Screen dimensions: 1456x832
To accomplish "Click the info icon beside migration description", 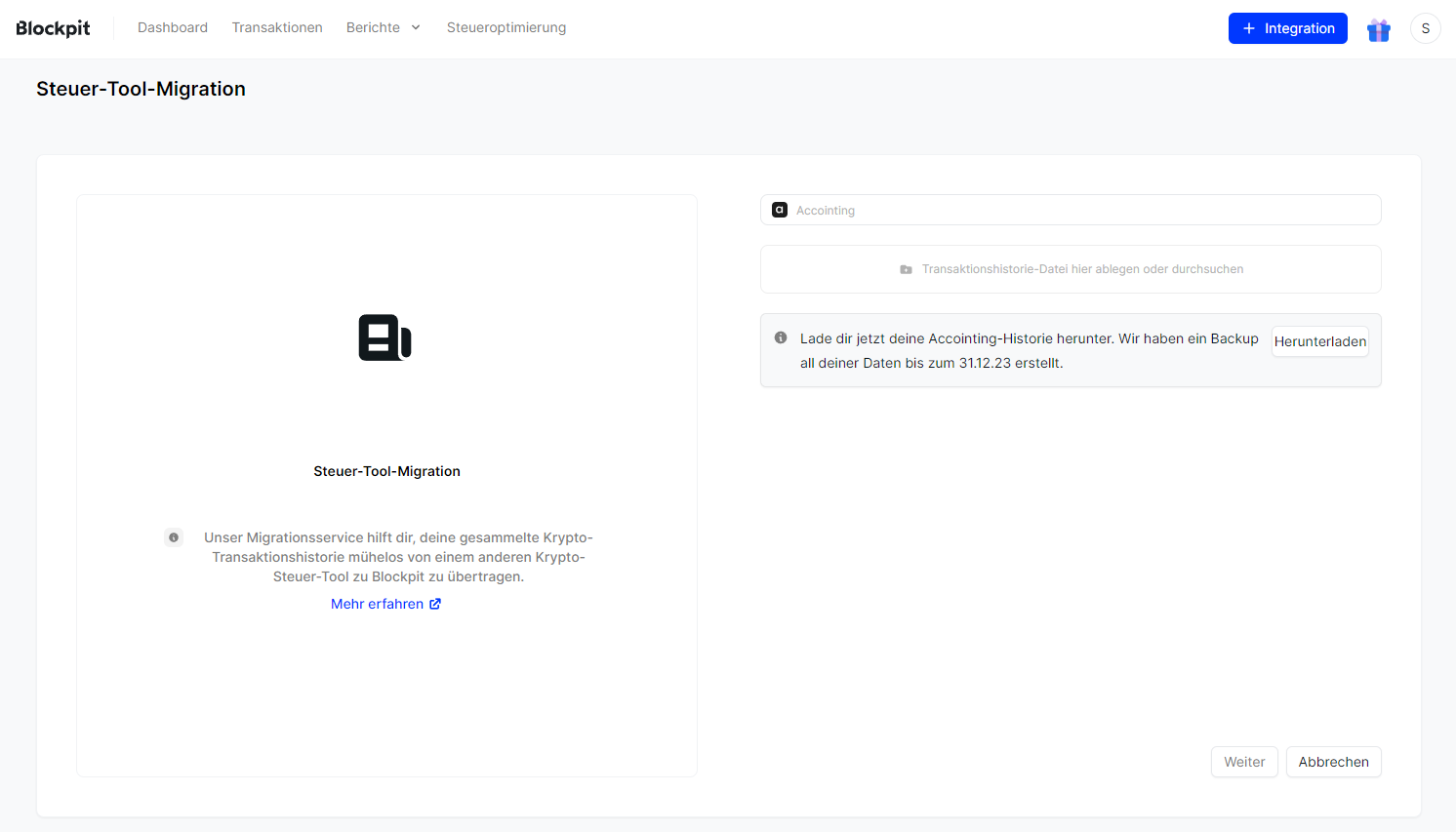I will [174, 537].
